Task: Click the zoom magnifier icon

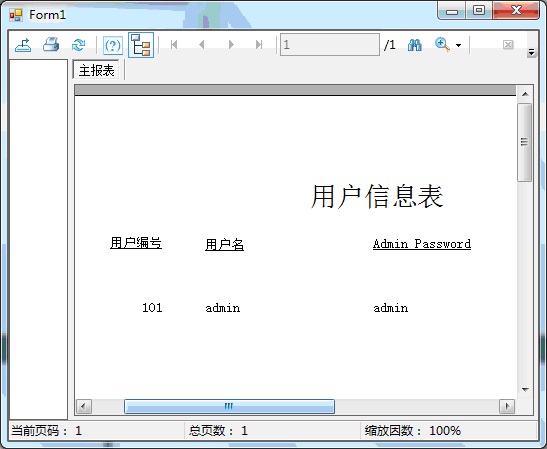Action: click(442, 45)
